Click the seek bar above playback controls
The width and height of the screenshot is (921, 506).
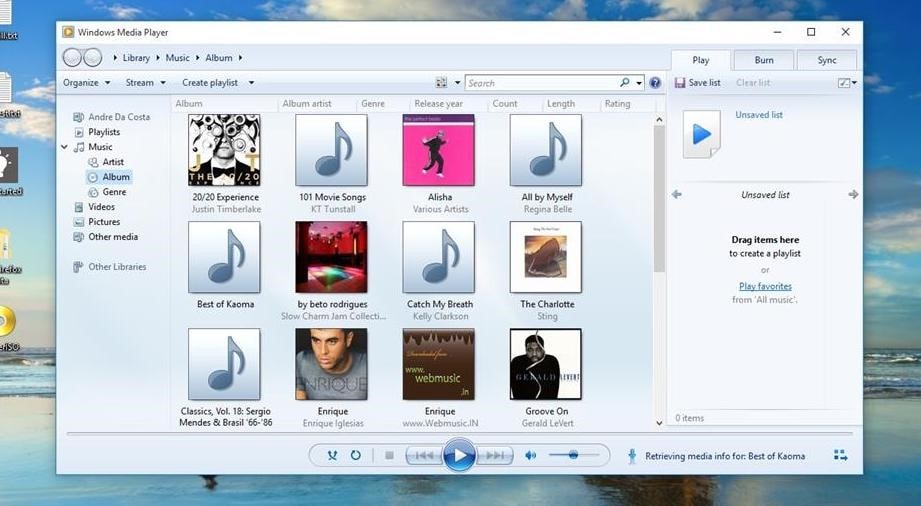(459, 434)
